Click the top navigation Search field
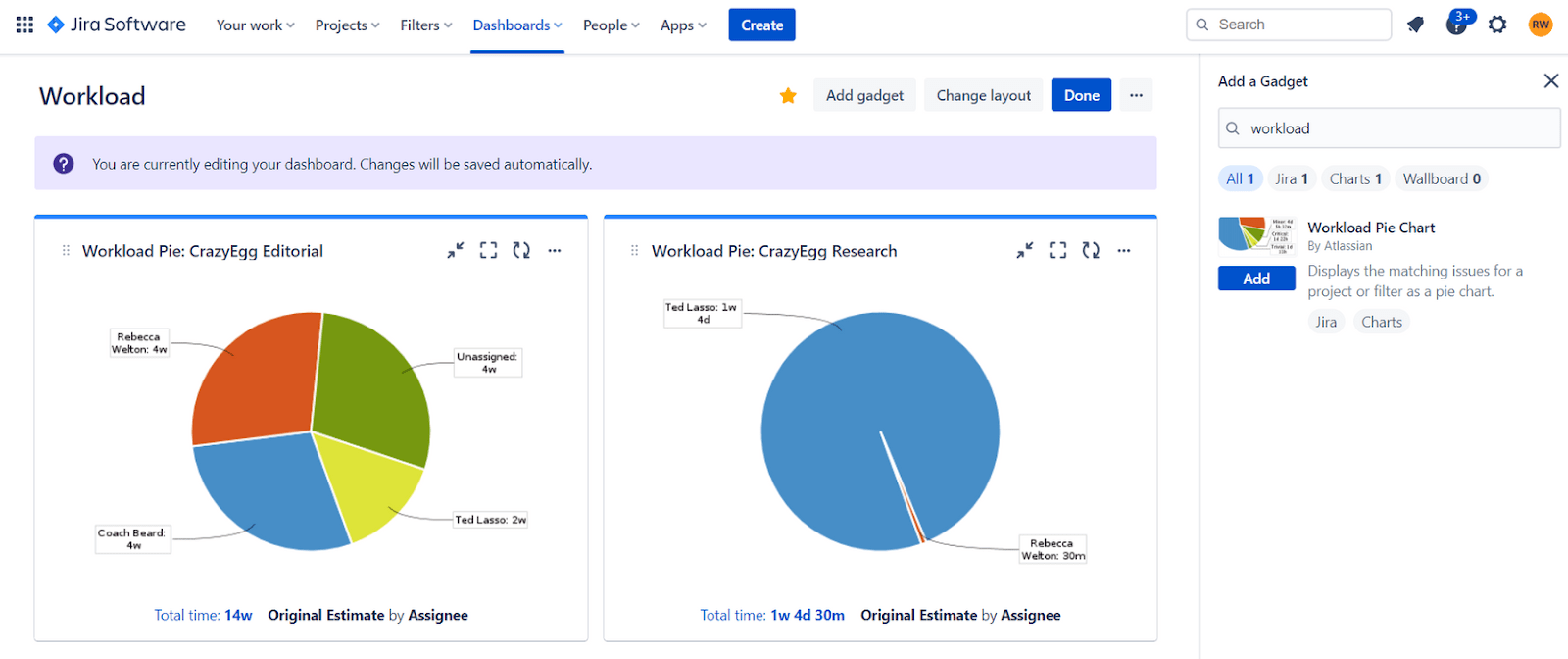 [x=1289, y=25]
